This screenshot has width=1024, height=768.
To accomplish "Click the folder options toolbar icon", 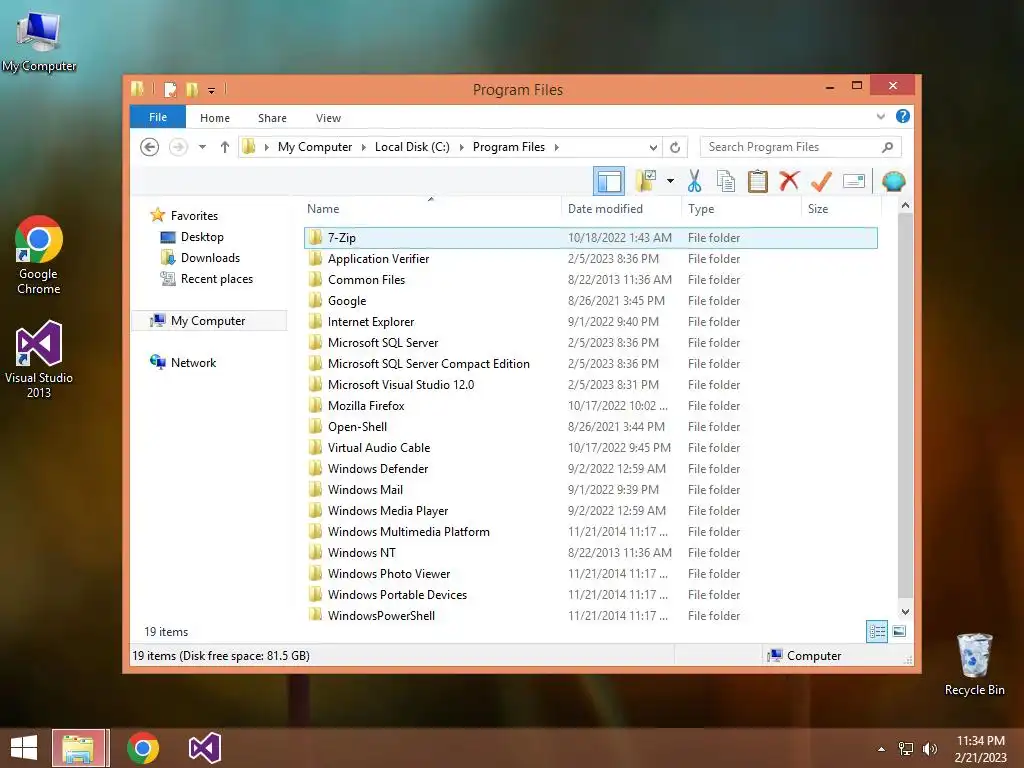I will tap(646, 181).
